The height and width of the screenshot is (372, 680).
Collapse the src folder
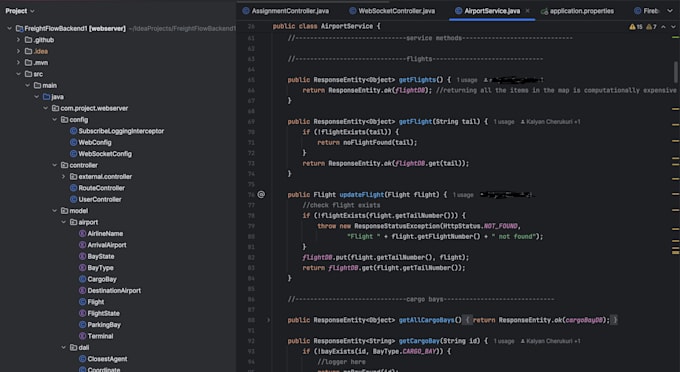(18, 74)
